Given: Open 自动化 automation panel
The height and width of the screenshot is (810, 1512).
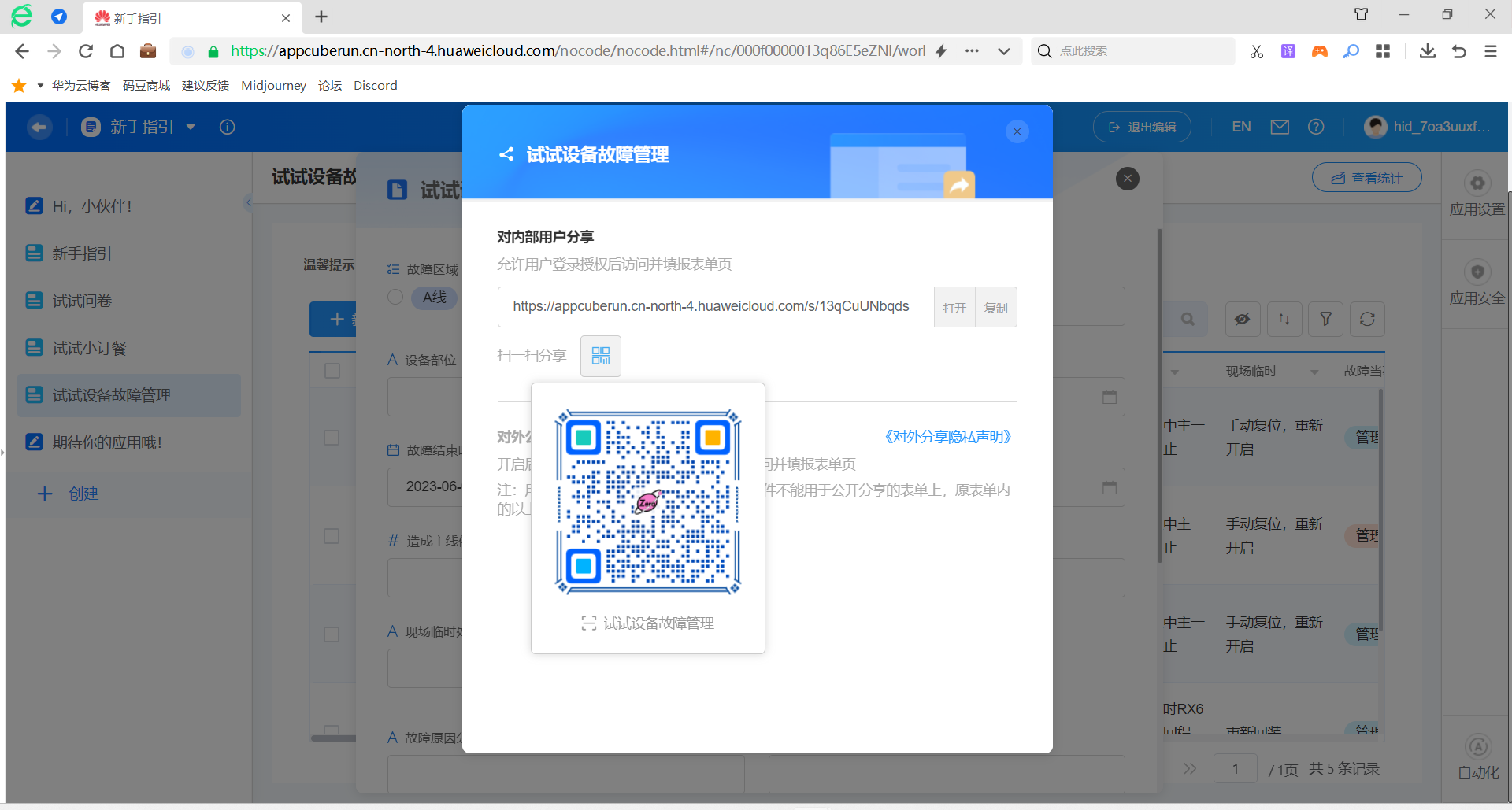Looking at the screenshot, I should click(x=1478, y=757).
